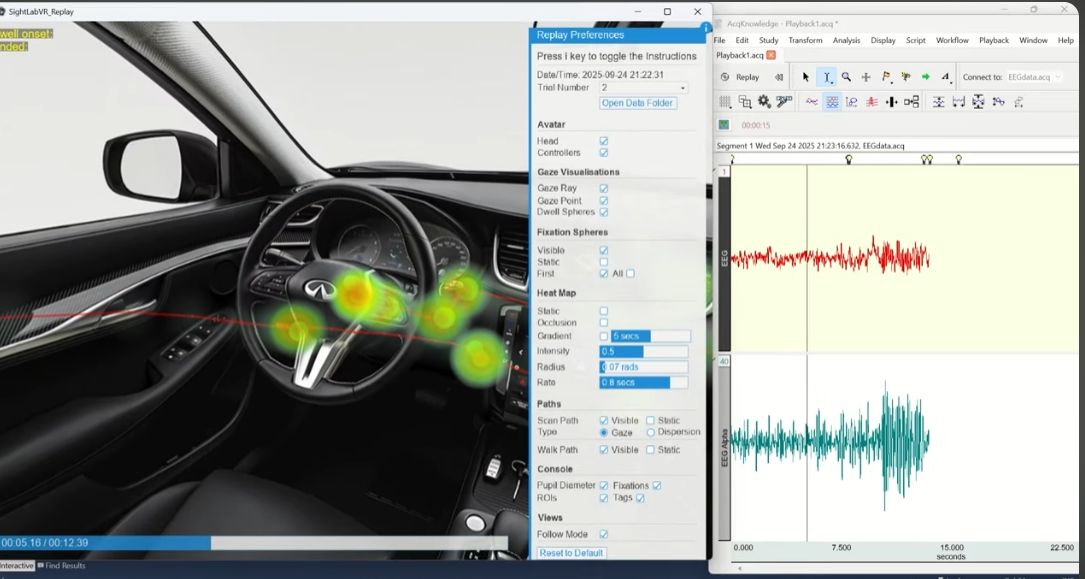
Task: Click the green arrow jump tool
Action: click(x=925, y=77)
